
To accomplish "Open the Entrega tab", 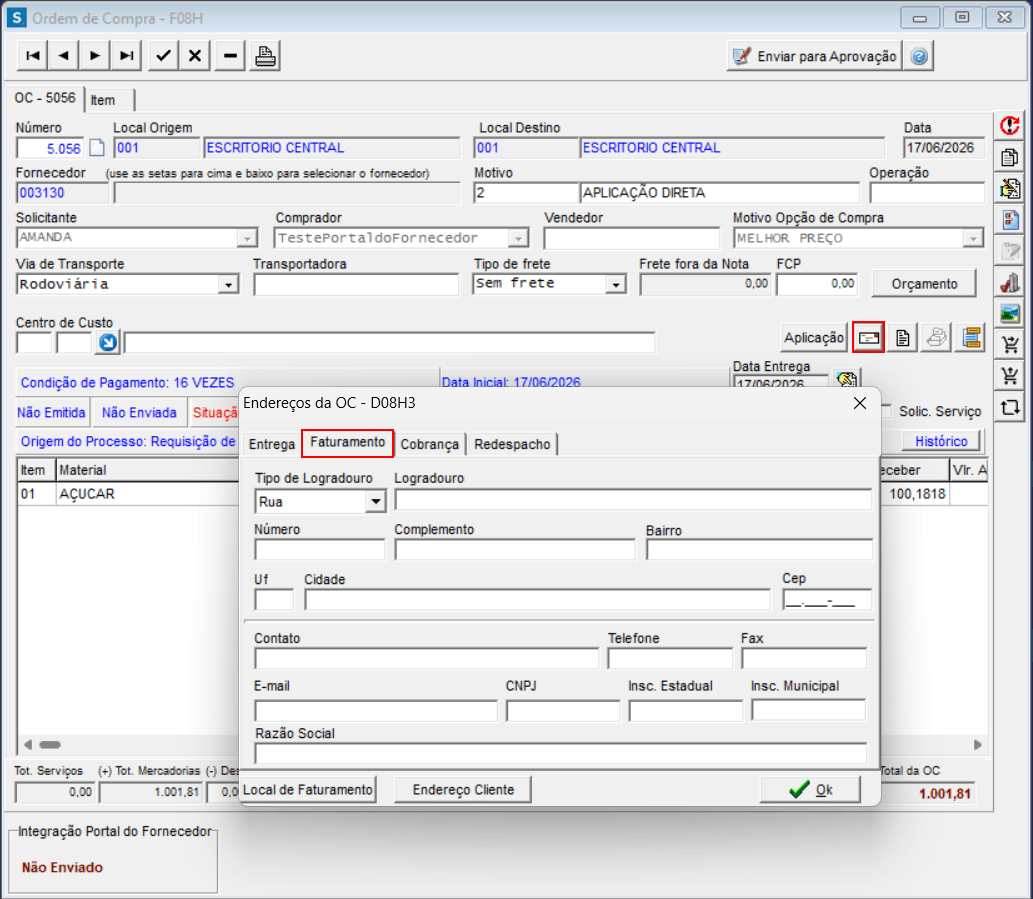I will click(x=271, y=445).
